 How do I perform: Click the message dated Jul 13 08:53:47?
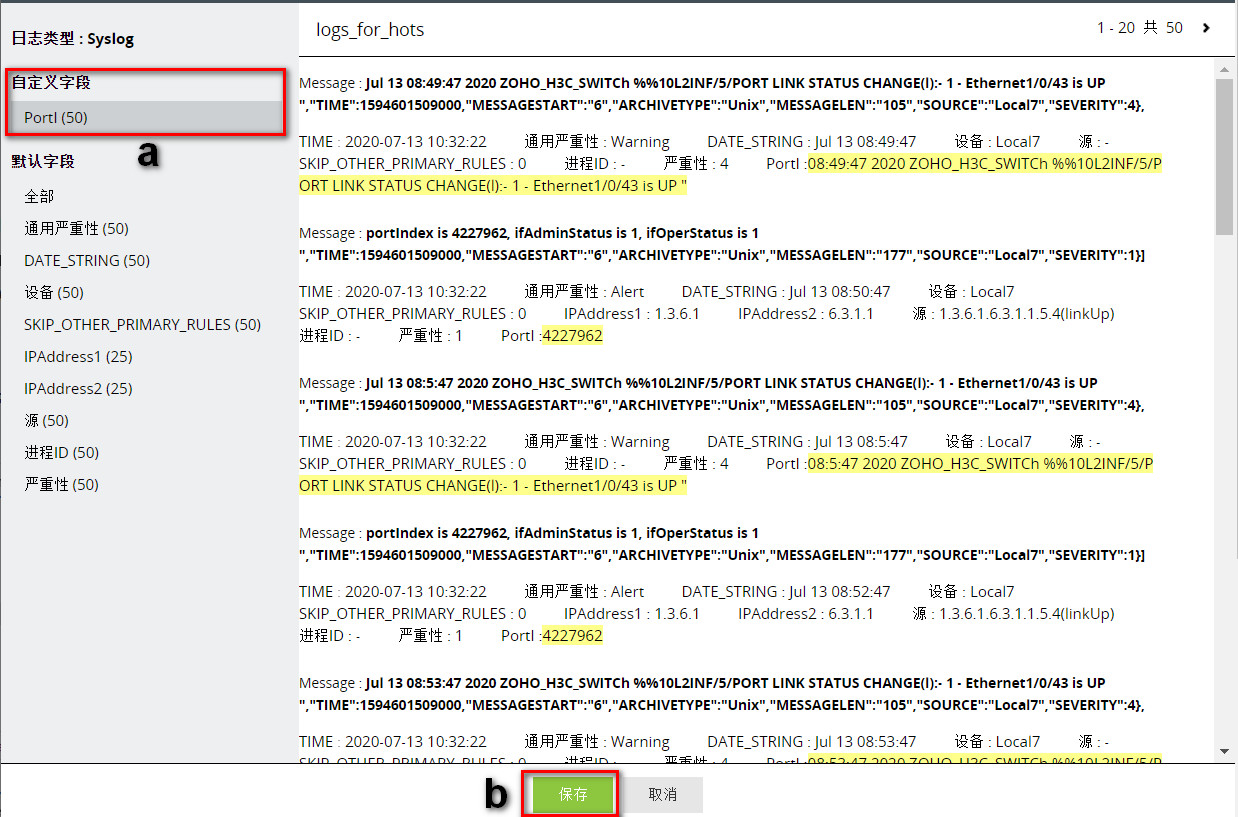(x=722, y=694)
